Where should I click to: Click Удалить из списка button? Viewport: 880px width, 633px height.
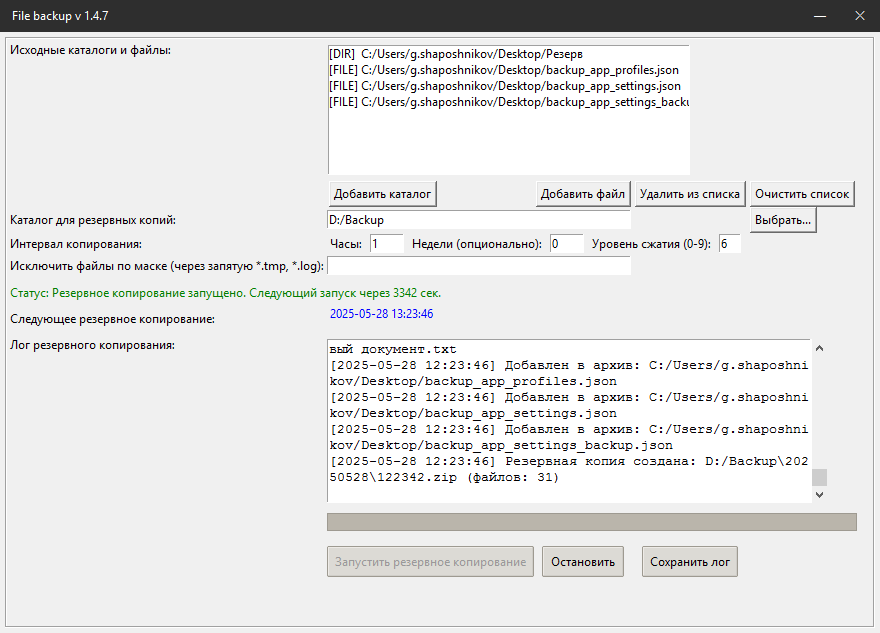pos(690,194)
